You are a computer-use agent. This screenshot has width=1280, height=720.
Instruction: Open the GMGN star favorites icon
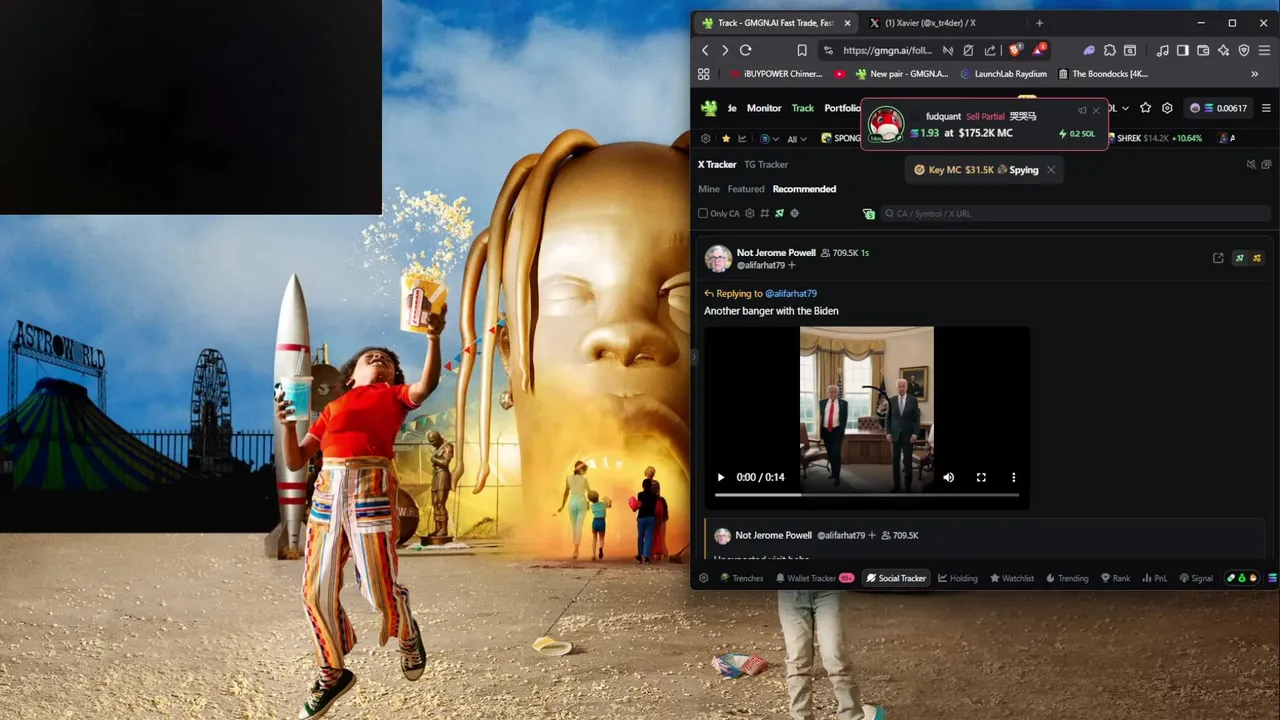pos(1146,108)
